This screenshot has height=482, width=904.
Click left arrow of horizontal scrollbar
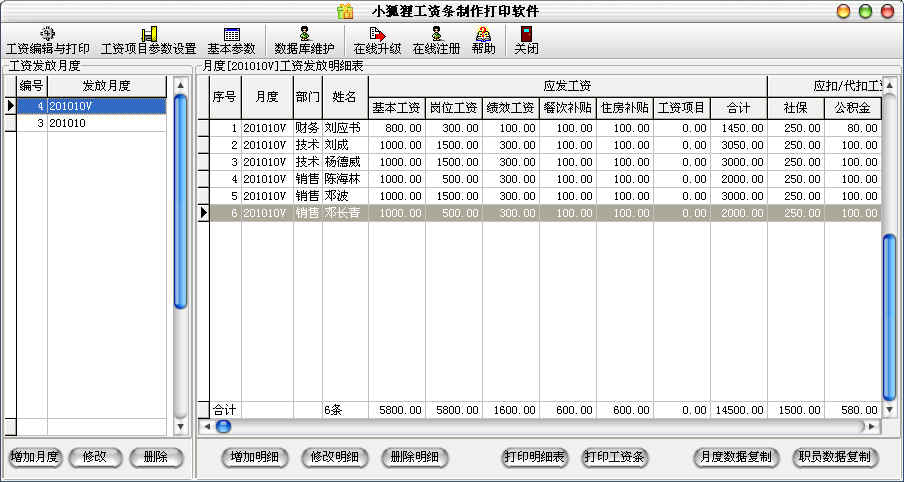click(x=206, y=427)
